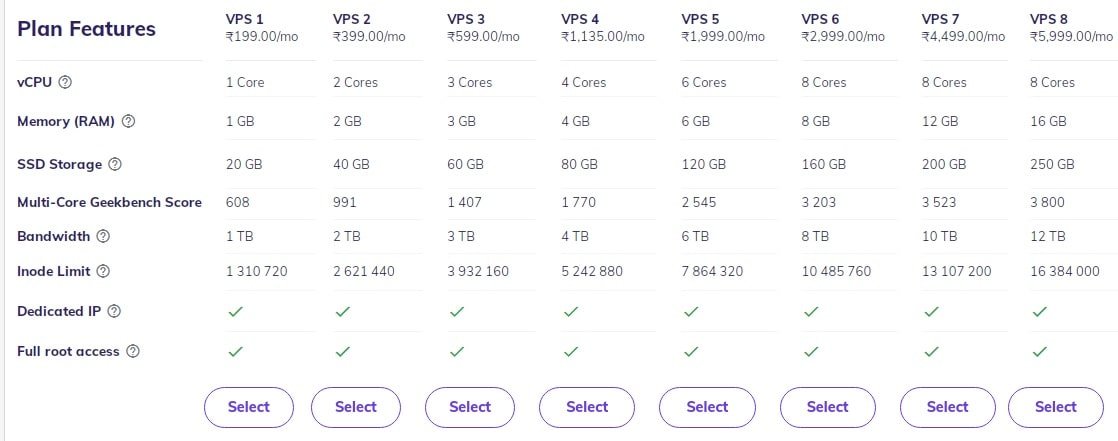Choose the VPS 3 plan with Select
This screenshot has width=1118, height=441.
coord(470,407)
